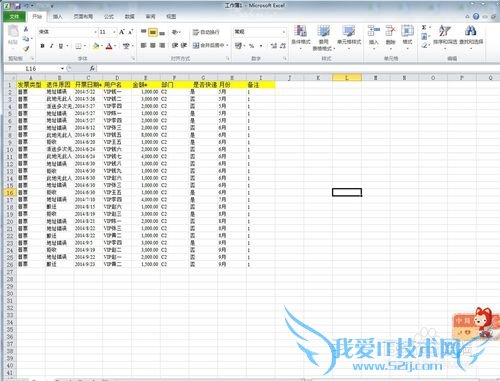
Task: Switch to the 视图 View tab
Action: click(x=171, y=16)
